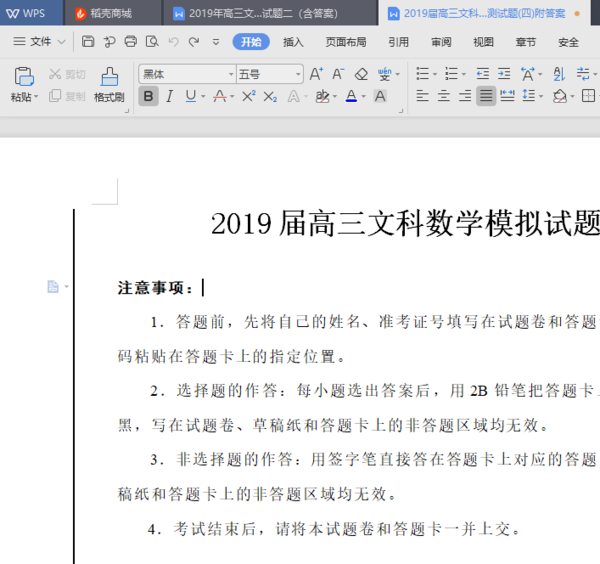
Task: Open Print Preview icon
Action: pos(152,41)
